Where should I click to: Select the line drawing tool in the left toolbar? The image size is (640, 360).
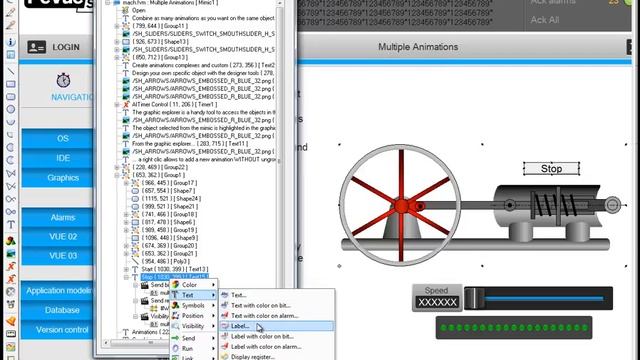click(11, 71)
